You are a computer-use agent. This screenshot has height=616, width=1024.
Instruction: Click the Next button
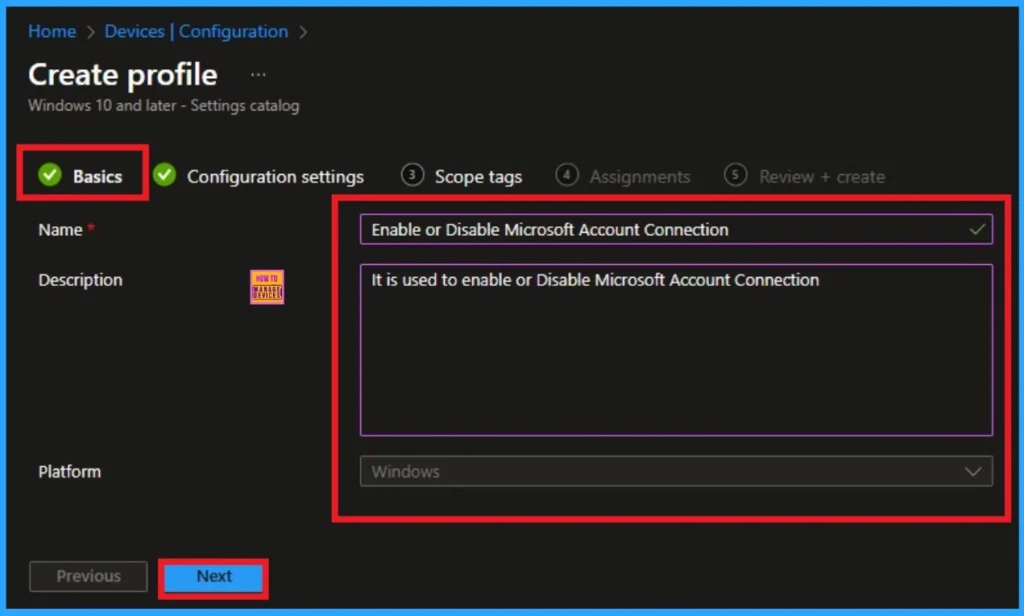pos(214,577)
